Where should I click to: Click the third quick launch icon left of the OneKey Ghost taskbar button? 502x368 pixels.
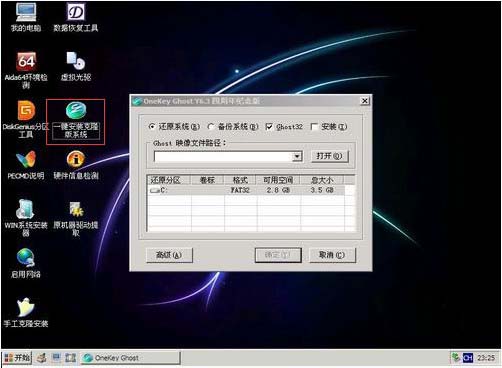click(70, 358)
